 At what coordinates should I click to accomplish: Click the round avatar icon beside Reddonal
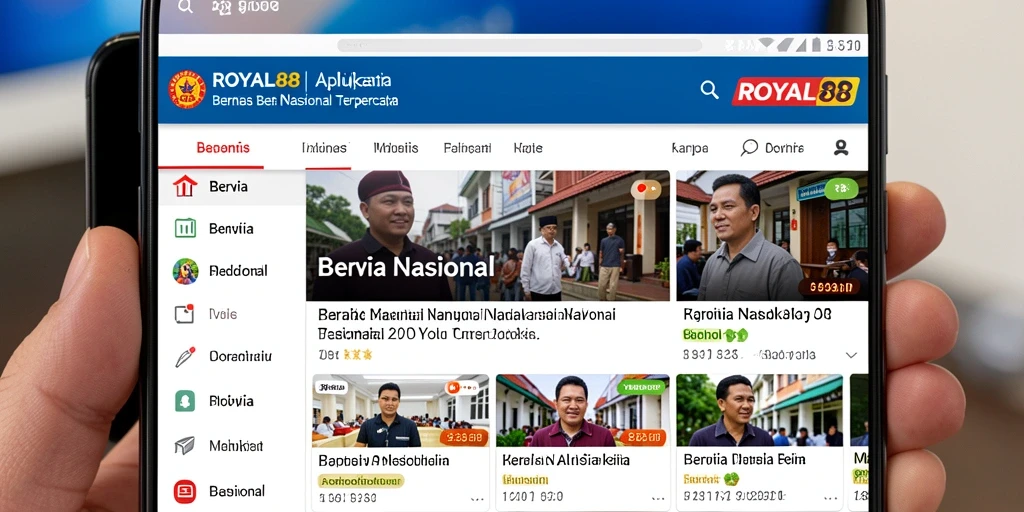point(185,271)
